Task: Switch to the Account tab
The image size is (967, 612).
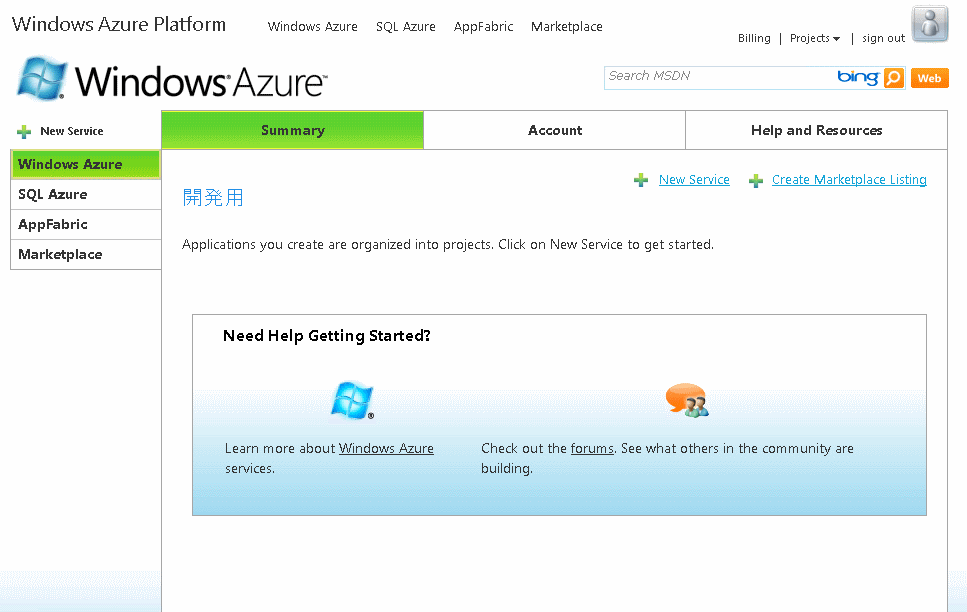Action: click(554, 130)
